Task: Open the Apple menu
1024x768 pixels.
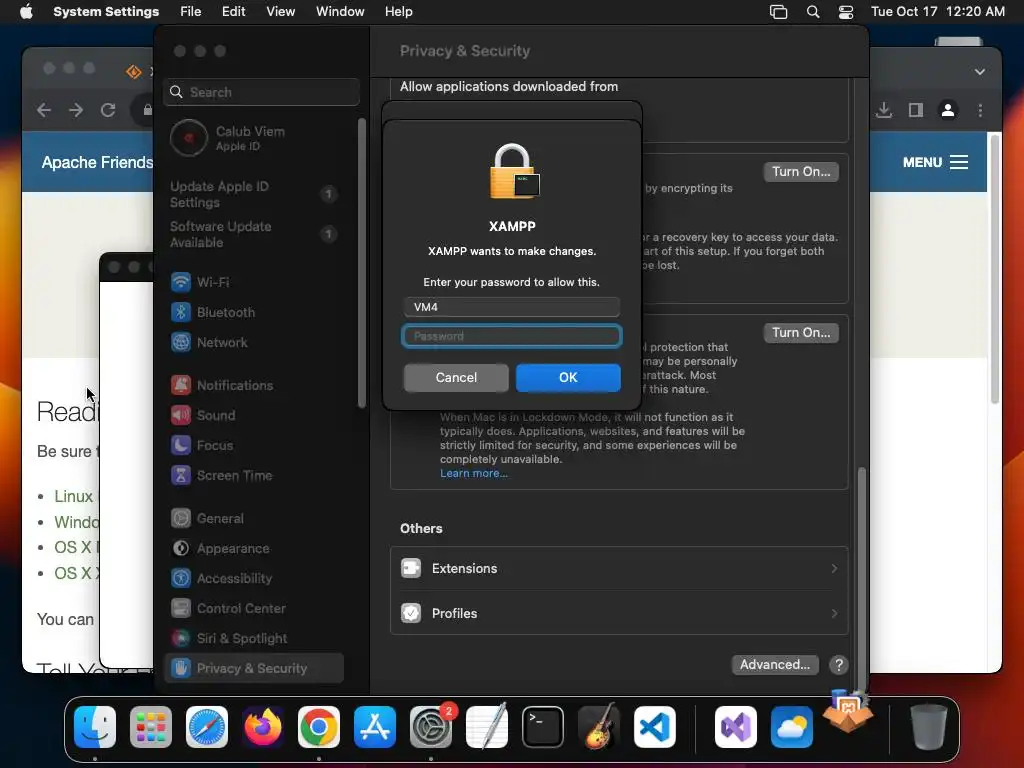Action: coord(26,12)
